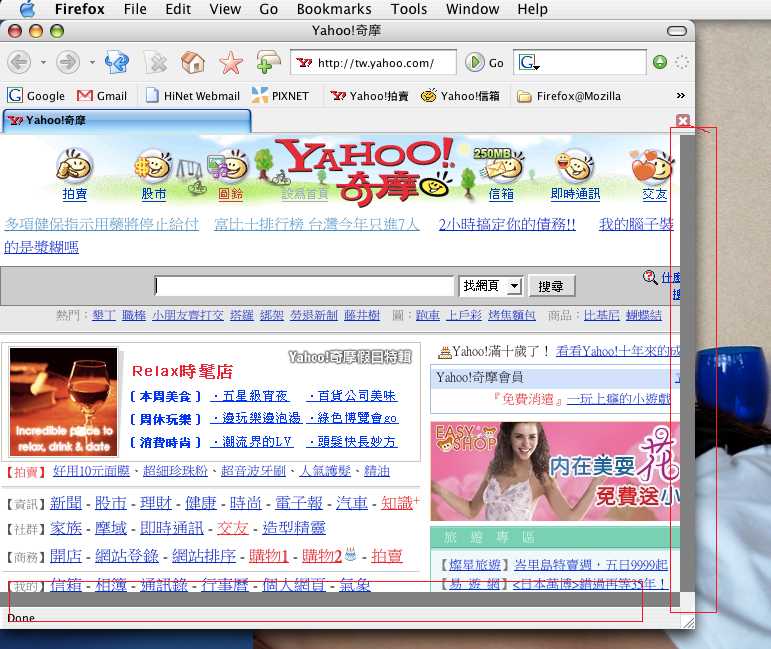
Task: Click the Back arrow button
Action: tap(19, 63)
